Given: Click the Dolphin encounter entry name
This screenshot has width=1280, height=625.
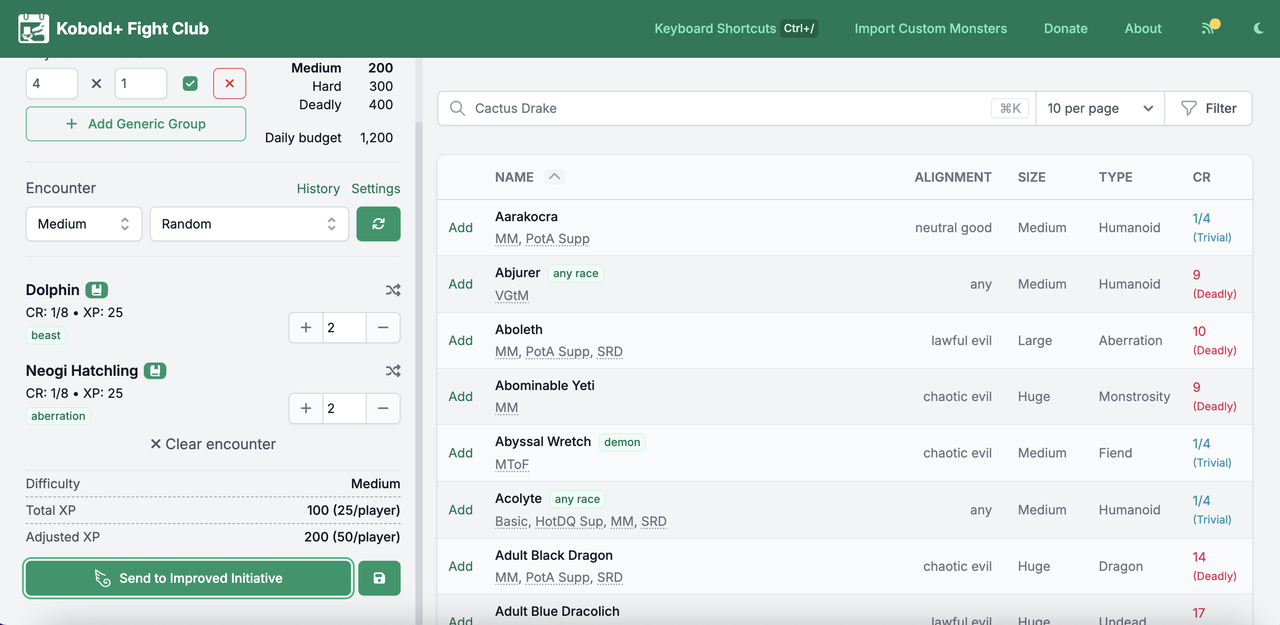Looking at the screenshot, I should (53, 290).
